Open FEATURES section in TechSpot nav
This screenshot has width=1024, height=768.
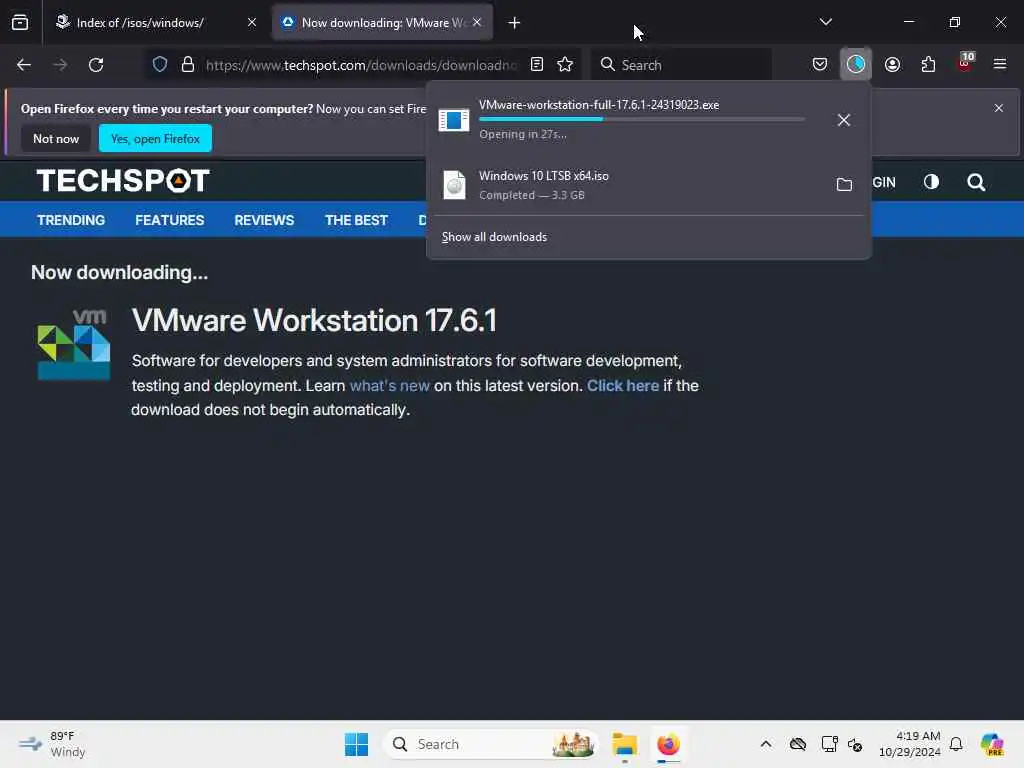[170, 221]
